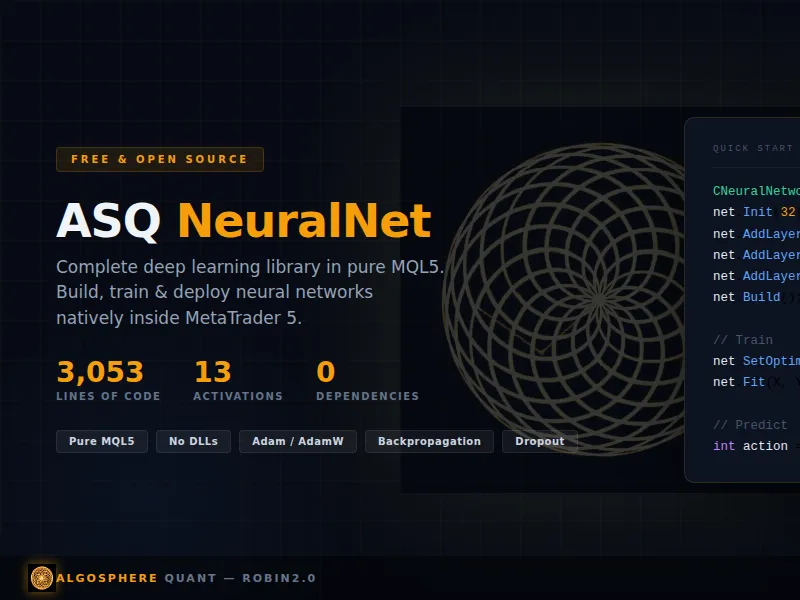This screenshot has height=600, width=800.
Task: Click the No DLLs tag
Action: (193, 441)
